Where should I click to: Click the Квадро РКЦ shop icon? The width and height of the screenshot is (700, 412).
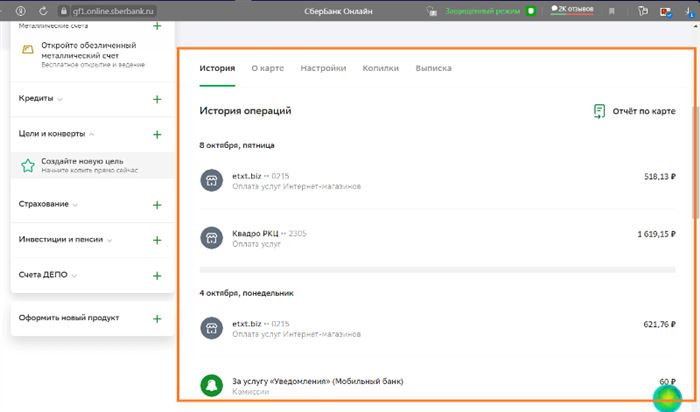[x=212, y=237]
